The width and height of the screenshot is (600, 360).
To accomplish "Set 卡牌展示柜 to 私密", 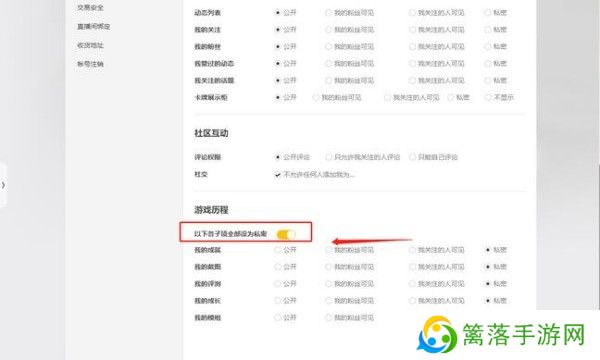I will coord(451,98).
